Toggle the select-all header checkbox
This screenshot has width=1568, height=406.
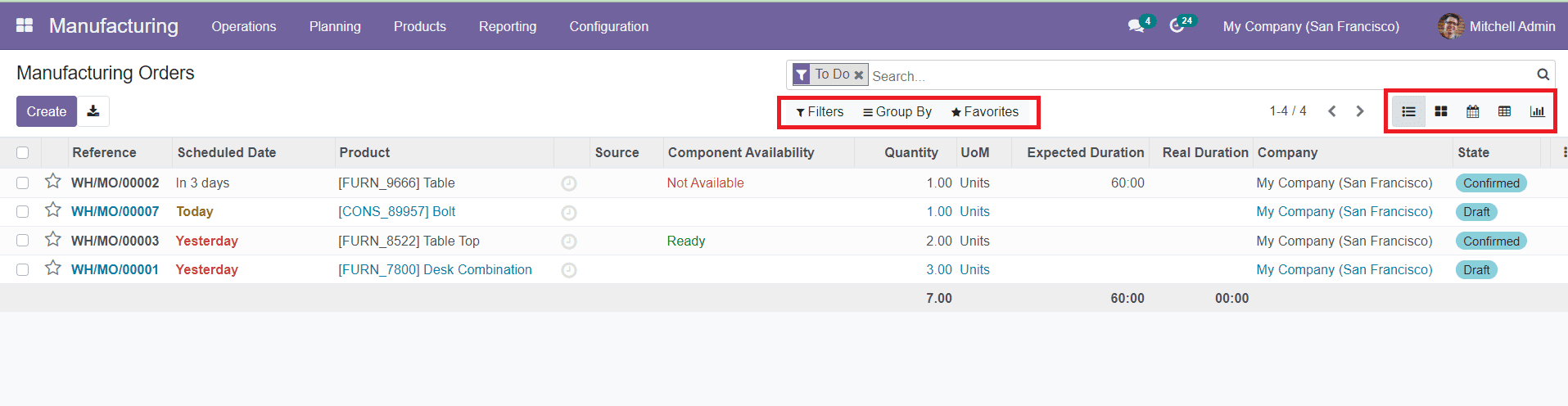tap(23, 152)
